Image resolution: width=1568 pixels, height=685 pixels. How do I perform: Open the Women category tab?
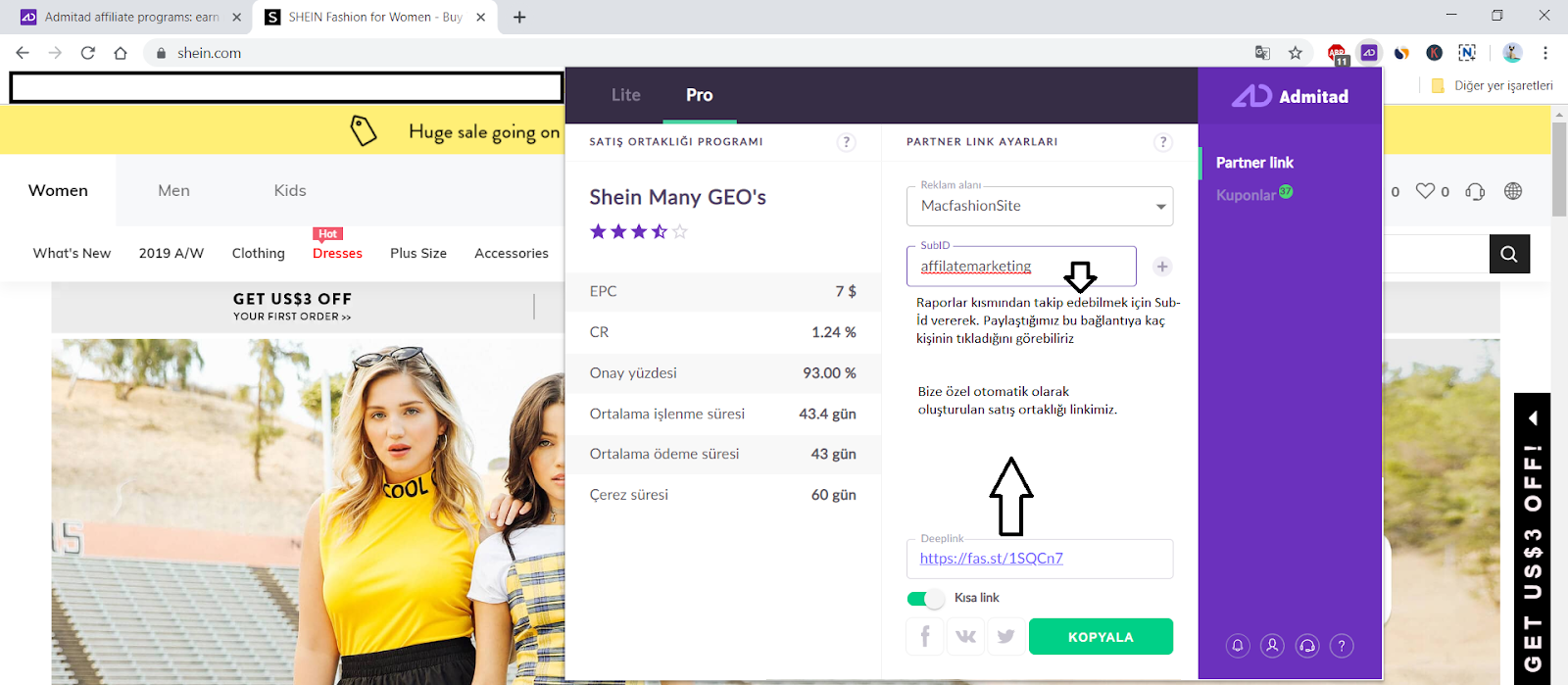tap(58, 190)
